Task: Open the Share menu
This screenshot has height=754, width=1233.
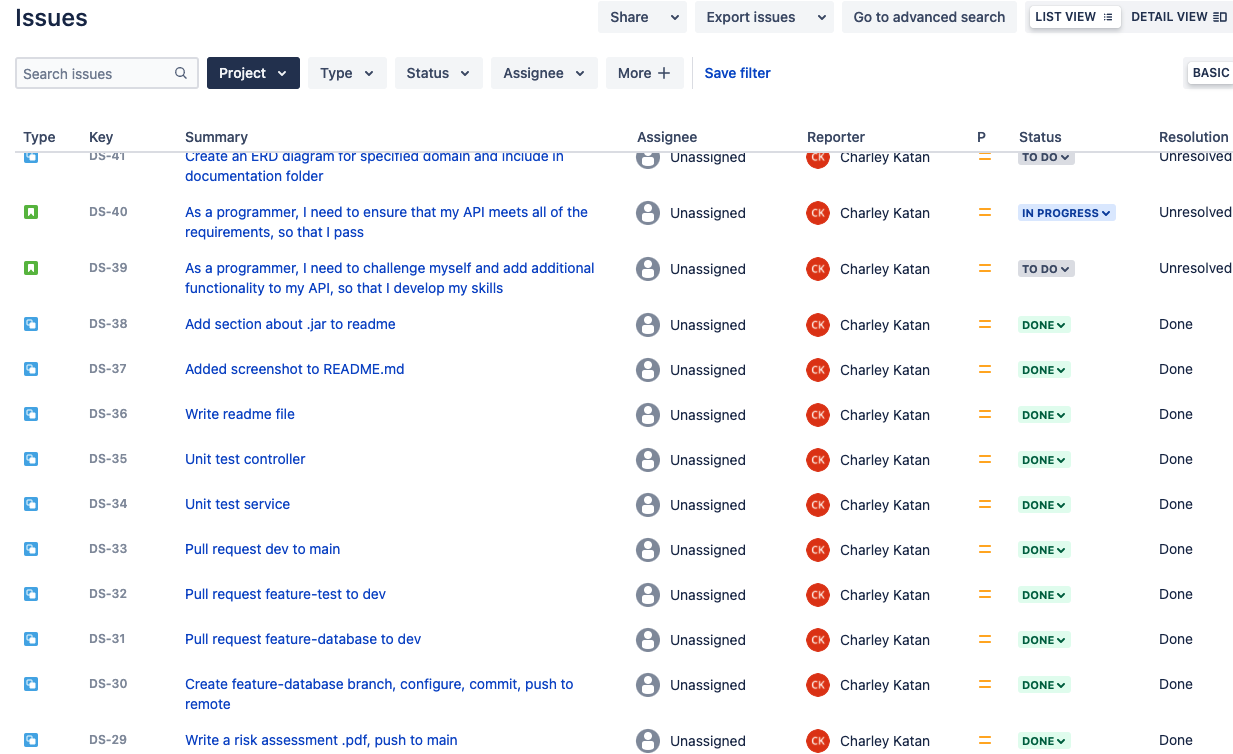Action: 642,16
